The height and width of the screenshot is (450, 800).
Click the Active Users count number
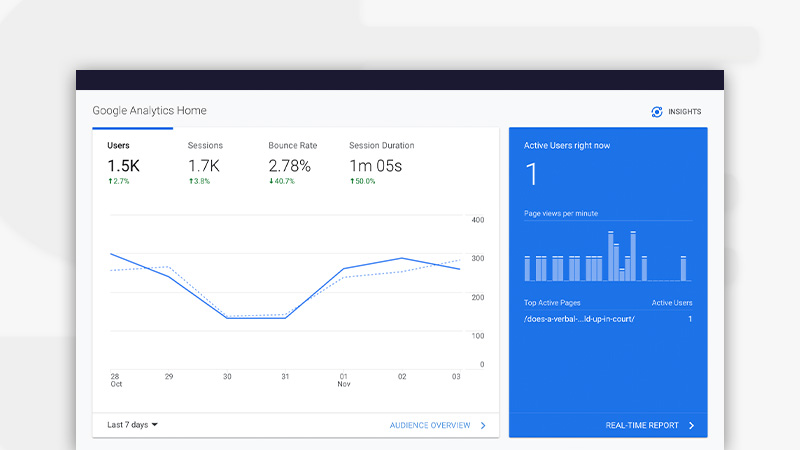tap(532, 175)
